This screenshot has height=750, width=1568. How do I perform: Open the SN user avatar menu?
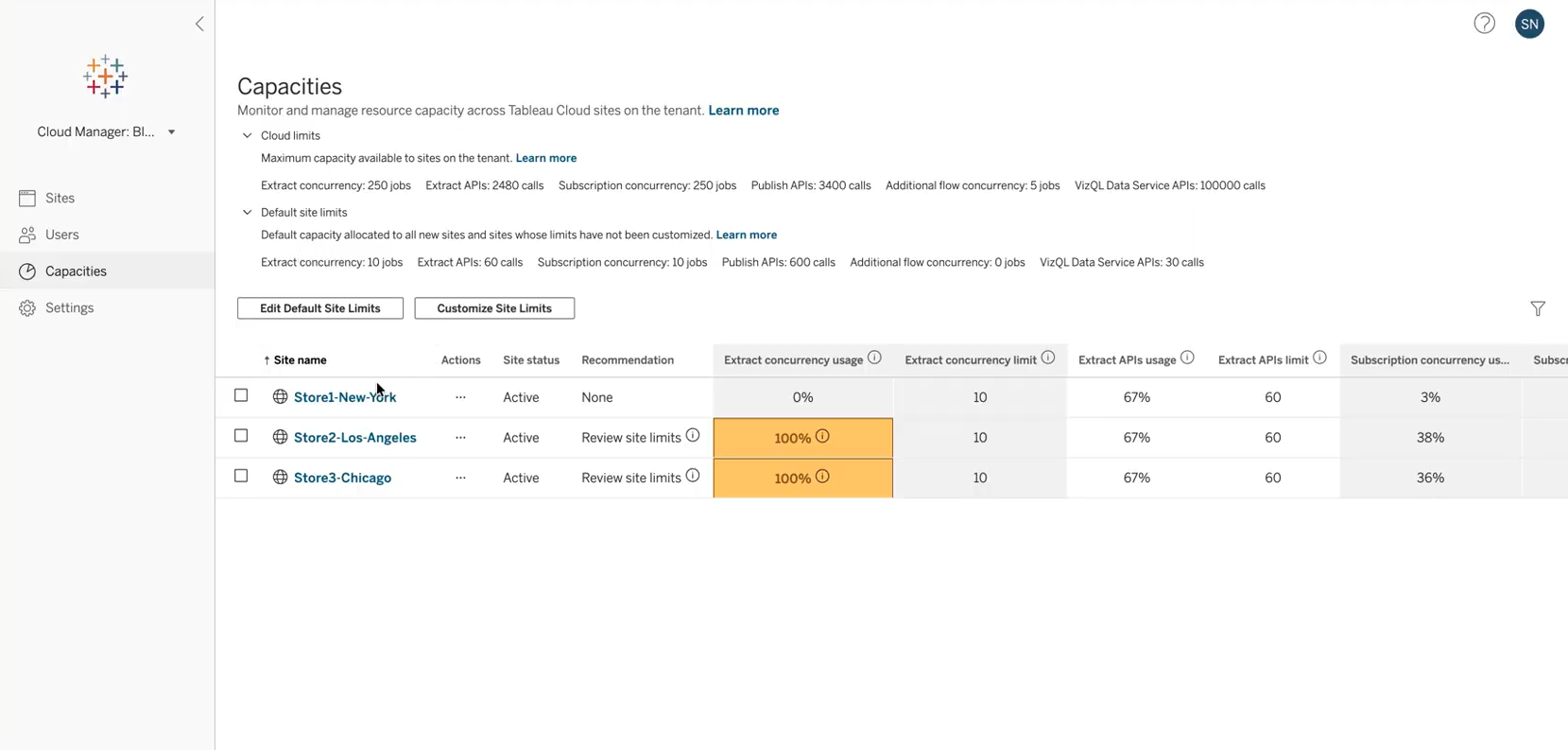coord(1529,24)
